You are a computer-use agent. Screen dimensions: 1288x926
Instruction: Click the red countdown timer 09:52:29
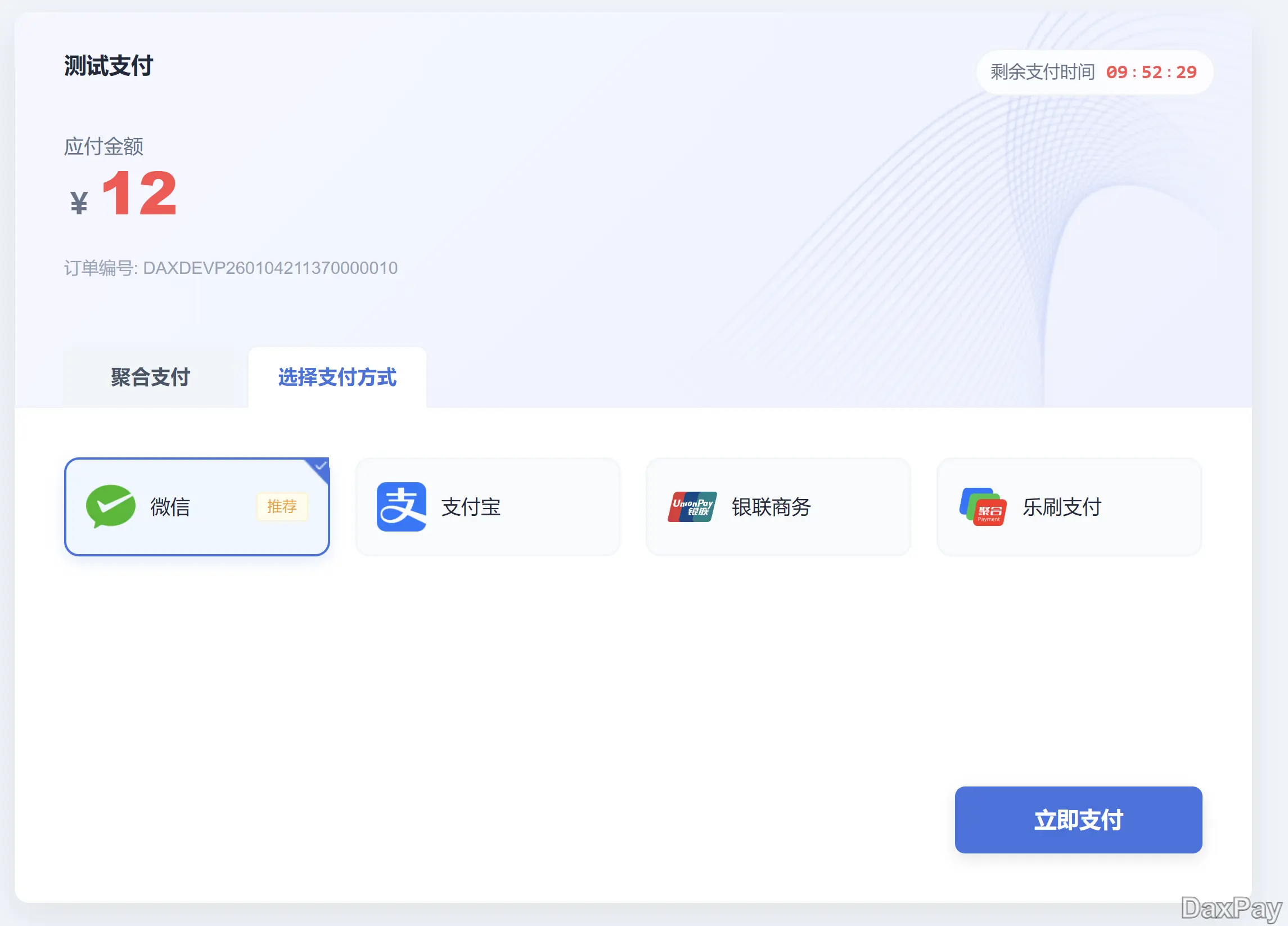1151,72
